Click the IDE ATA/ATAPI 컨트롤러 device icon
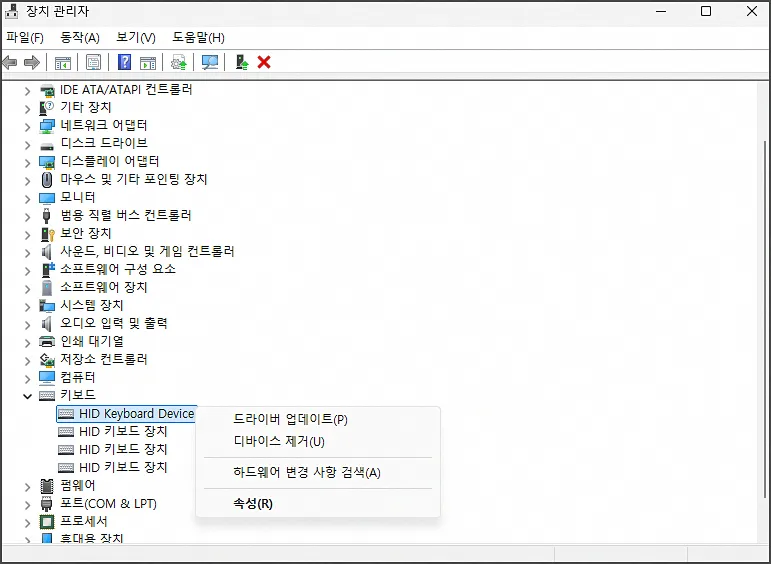Image resolution: width=771 pixels, height=564 pixels. (x=47, y=90)
